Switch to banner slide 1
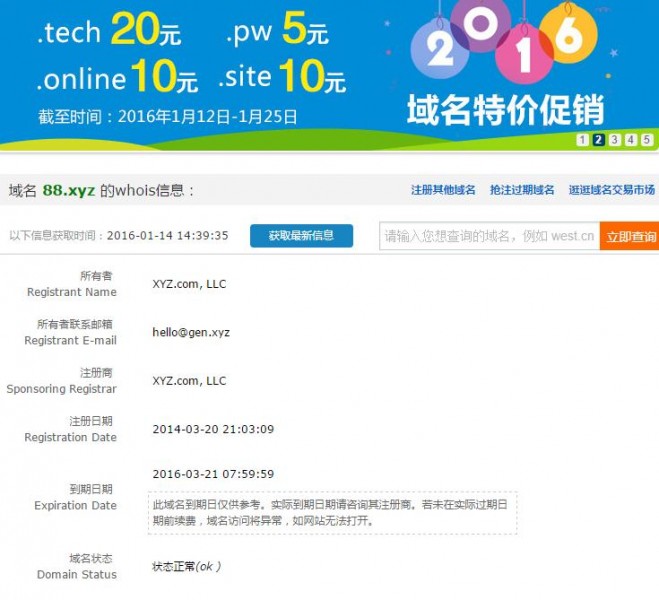The height and width of the screenshot is (600, 659). coord(582,140)
